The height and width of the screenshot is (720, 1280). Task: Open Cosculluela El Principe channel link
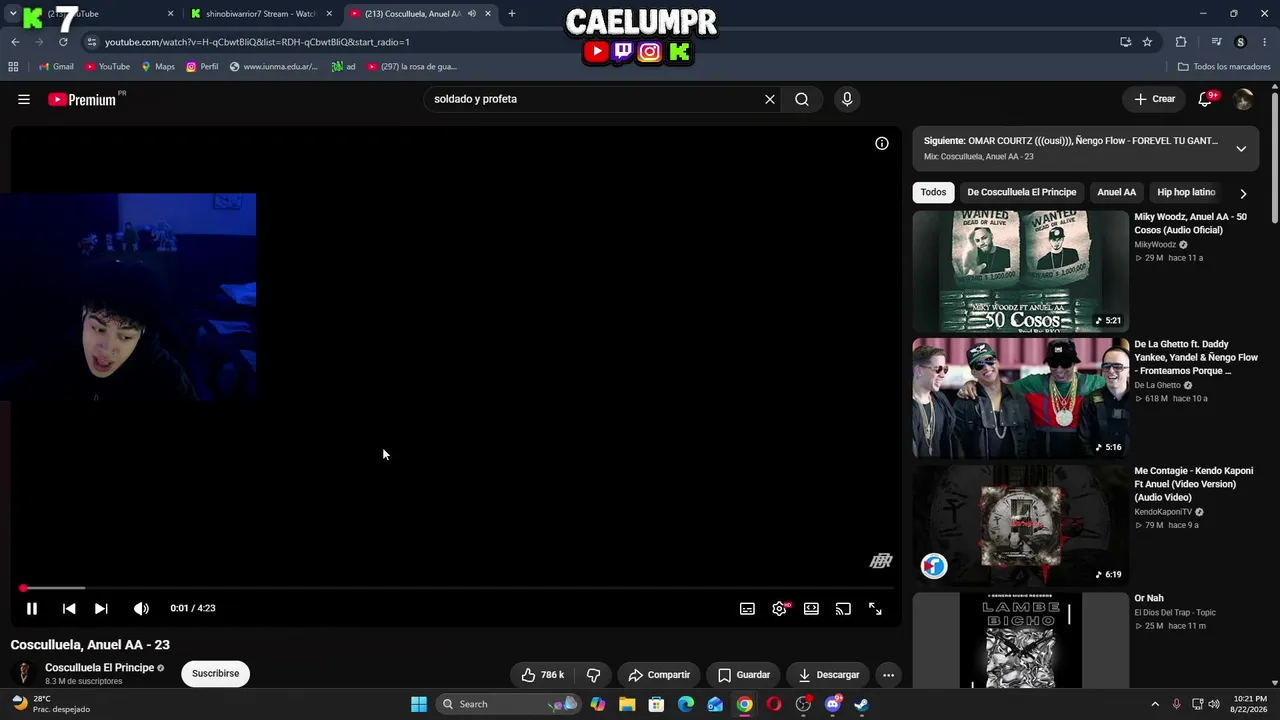point(99,668)
